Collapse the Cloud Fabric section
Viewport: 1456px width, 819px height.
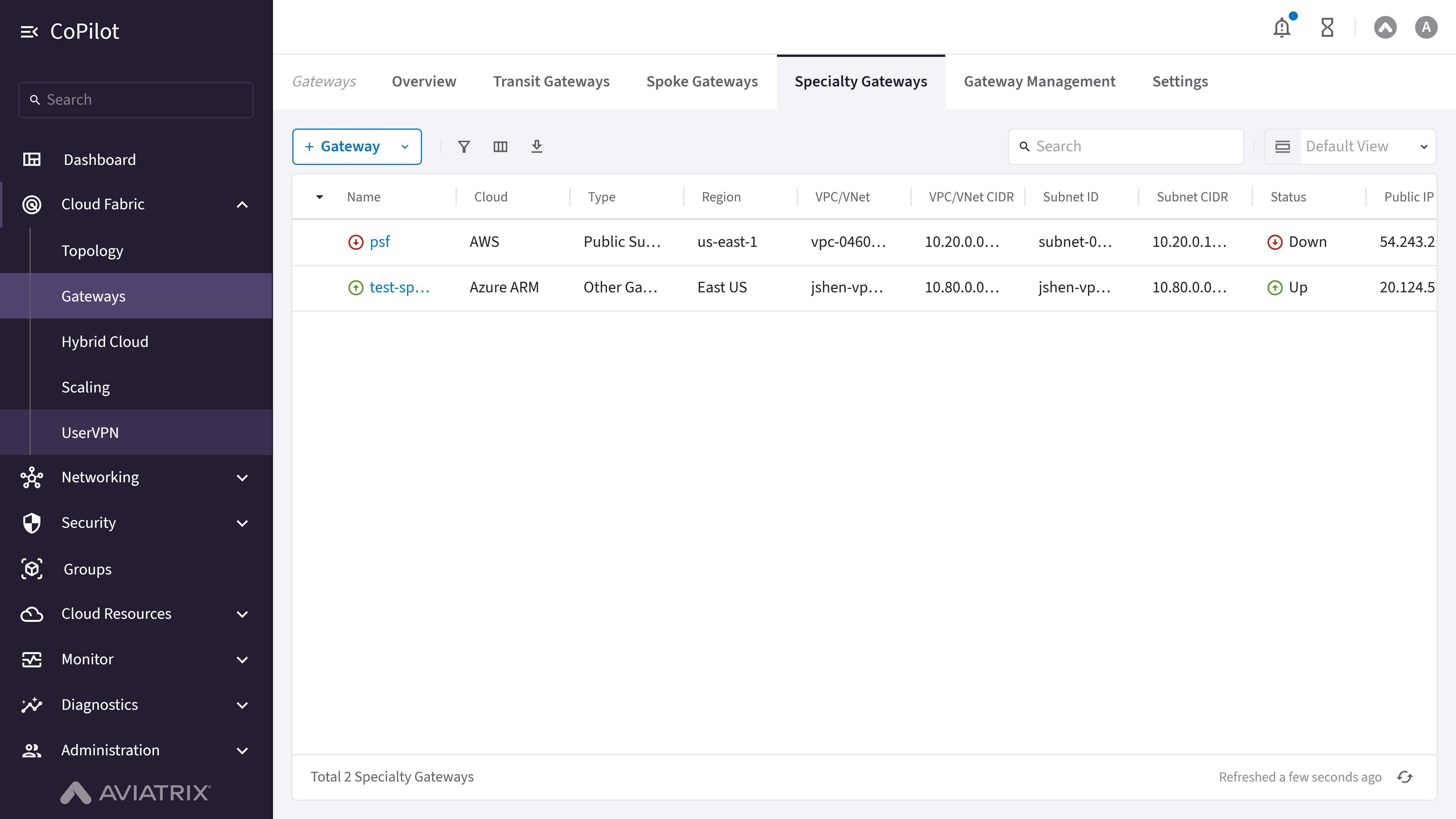click(243, 204)
